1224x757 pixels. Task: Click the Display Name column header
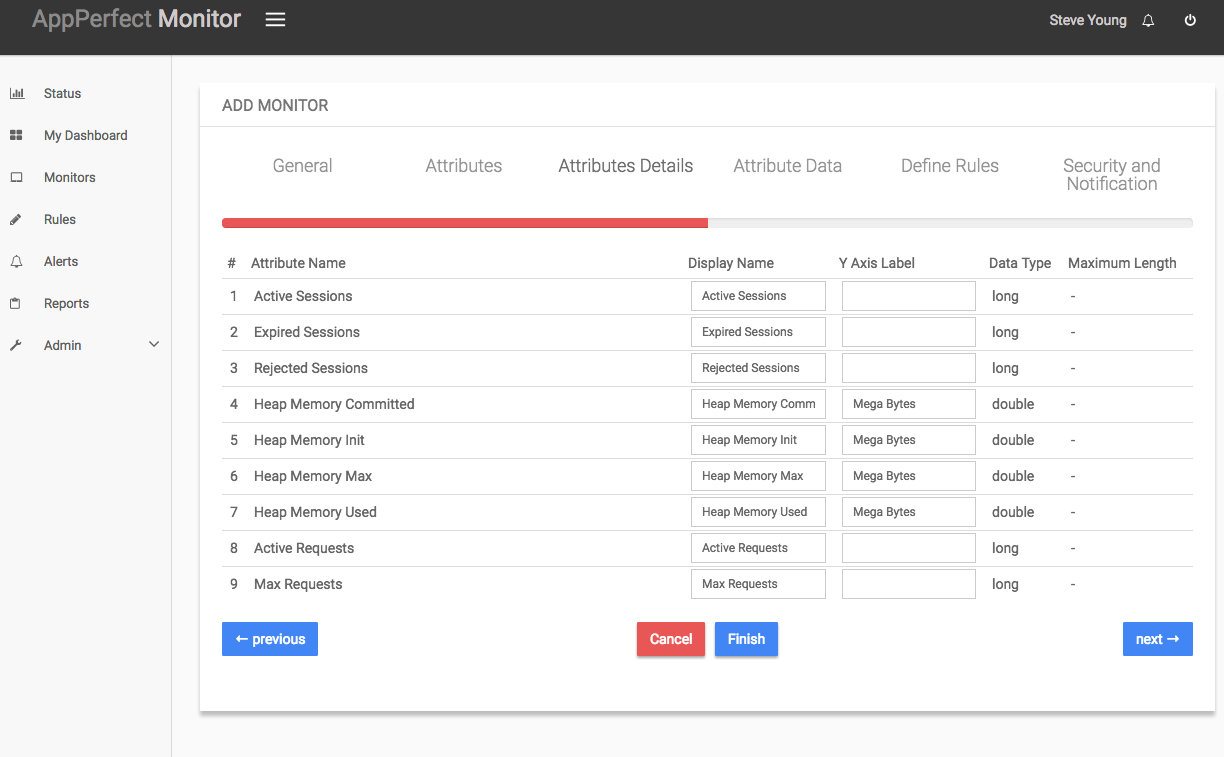pyautogui.click(x=731, y=263)
